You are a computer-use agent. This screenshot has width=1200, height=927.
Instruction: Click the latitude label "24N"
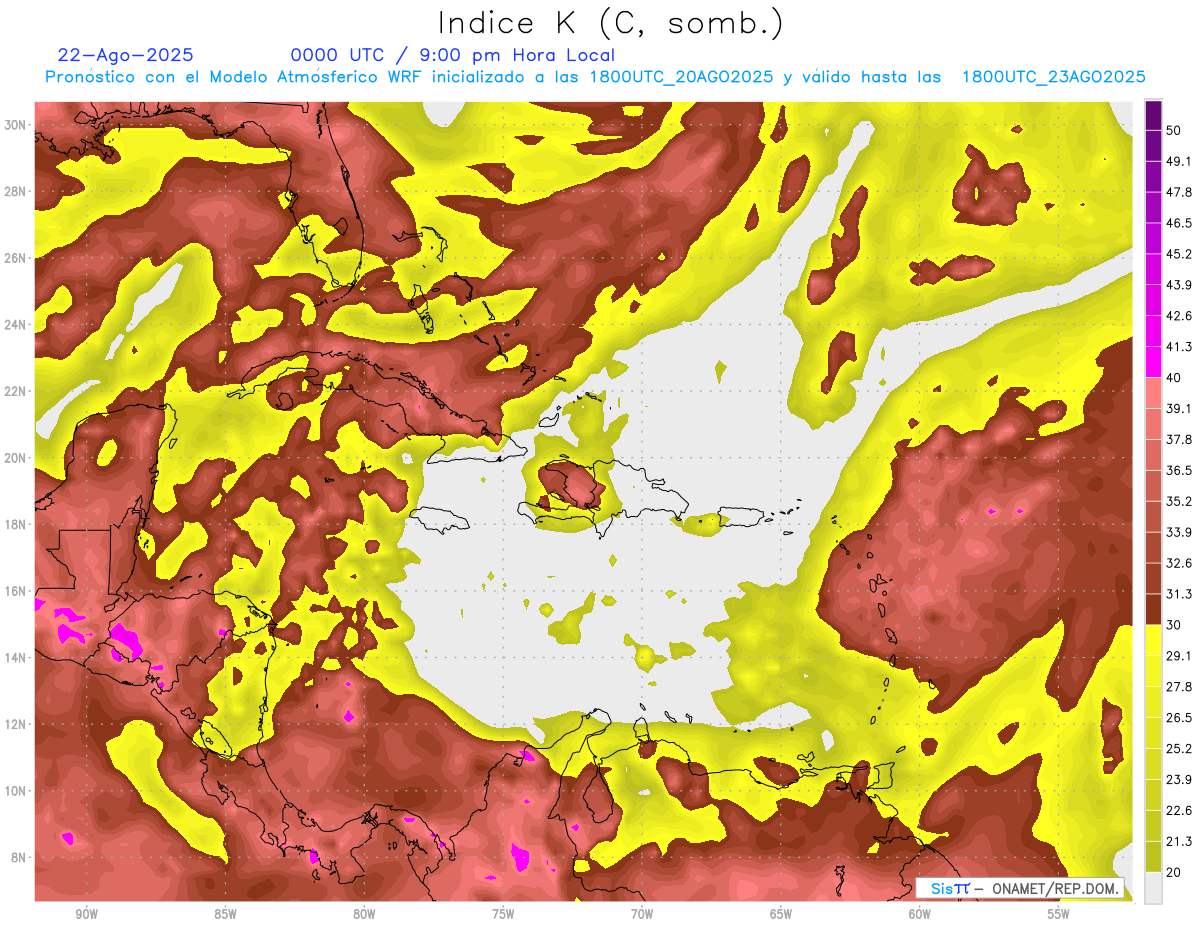(x=16, y=324)
